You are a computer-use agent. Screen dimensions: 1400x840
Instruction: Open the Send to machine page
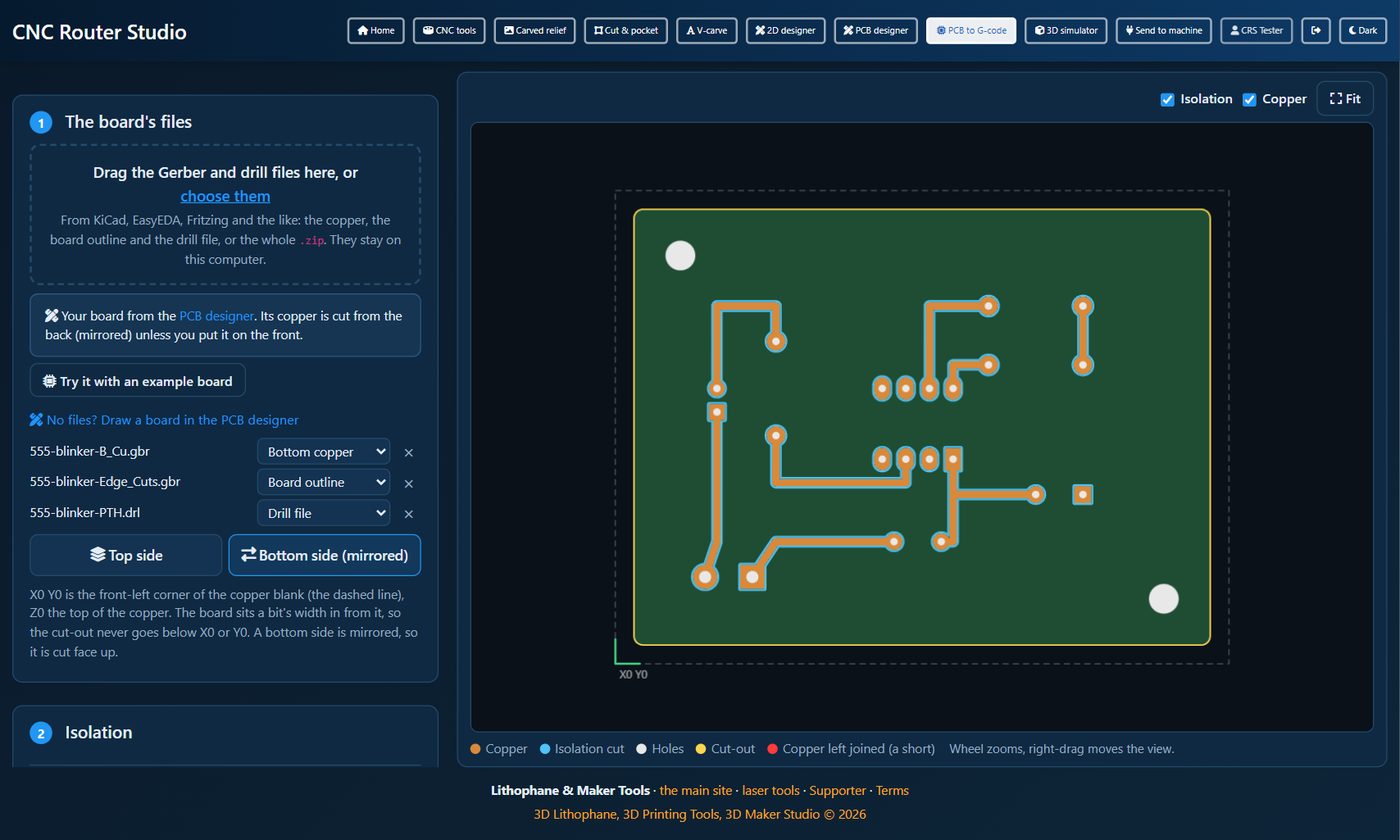[1164, 30]
